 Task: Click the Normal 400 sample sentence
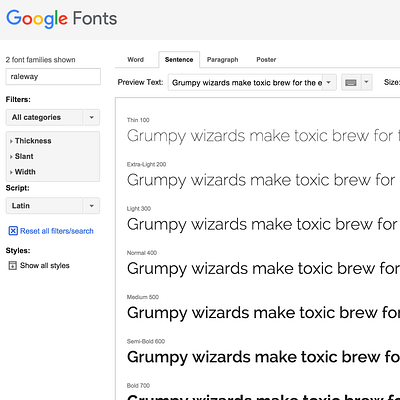[x=263, y=269]
